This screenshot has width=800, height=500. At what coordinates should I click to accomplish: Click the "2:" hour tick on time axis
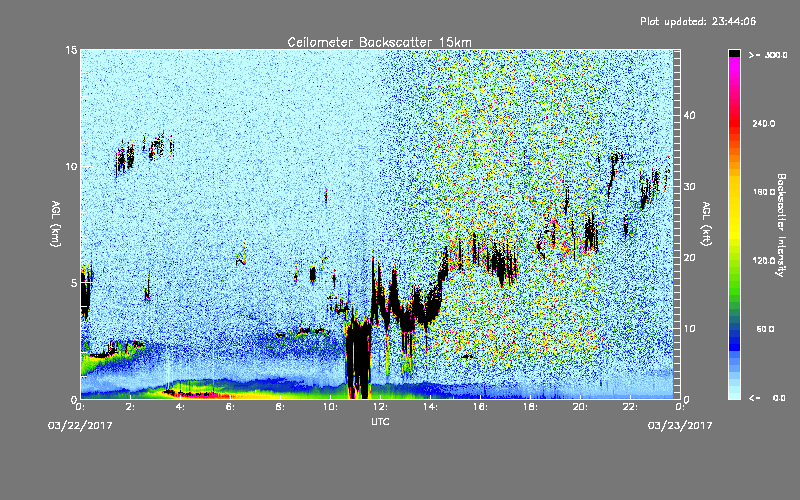[130, 407]
